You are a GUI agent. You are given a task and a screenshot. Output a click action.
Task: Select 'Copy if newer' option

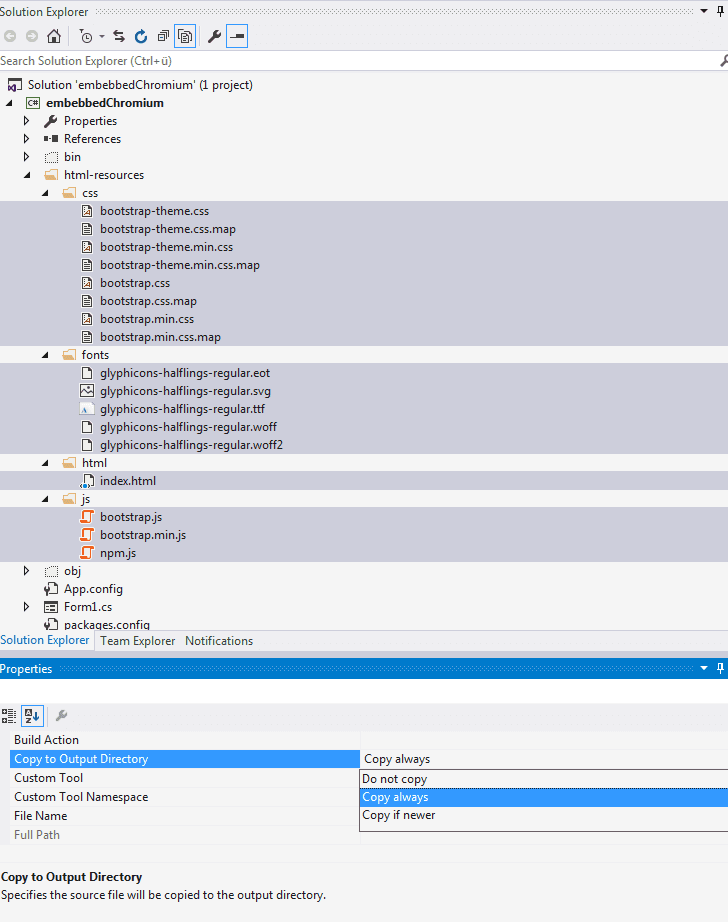coord(399,815)
